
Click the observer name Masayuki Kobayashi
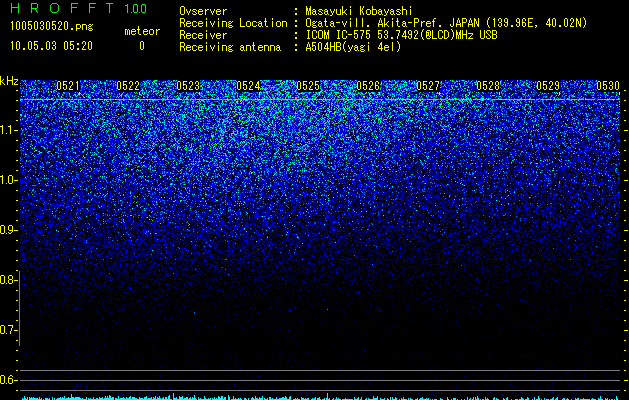[x=359, y=11]
